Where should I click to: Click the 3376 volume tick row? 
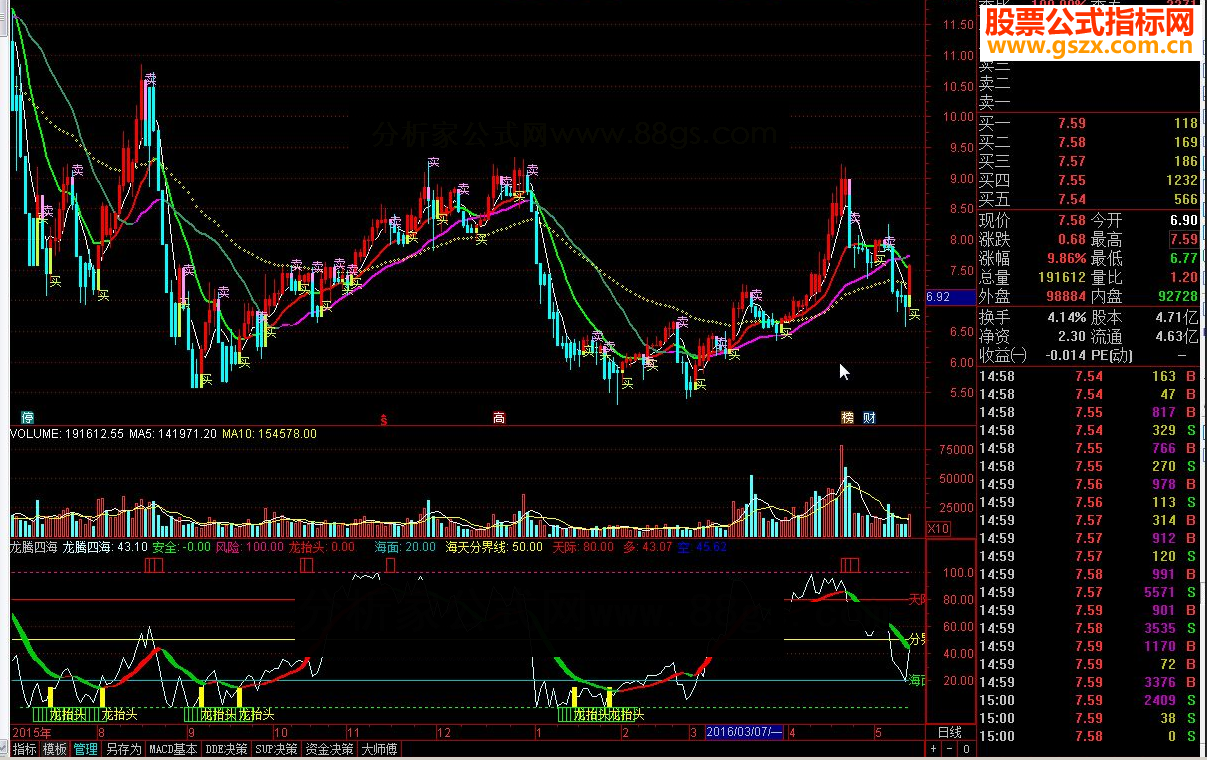[x=1089, y=682]
